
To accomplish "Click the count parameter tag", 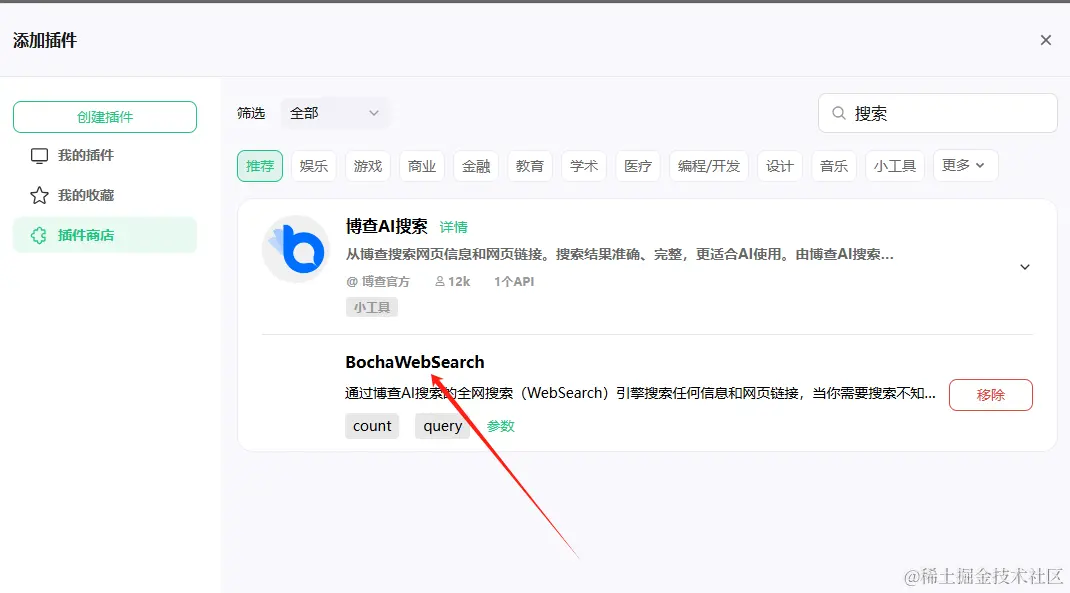I will click(x=372, y=426).
